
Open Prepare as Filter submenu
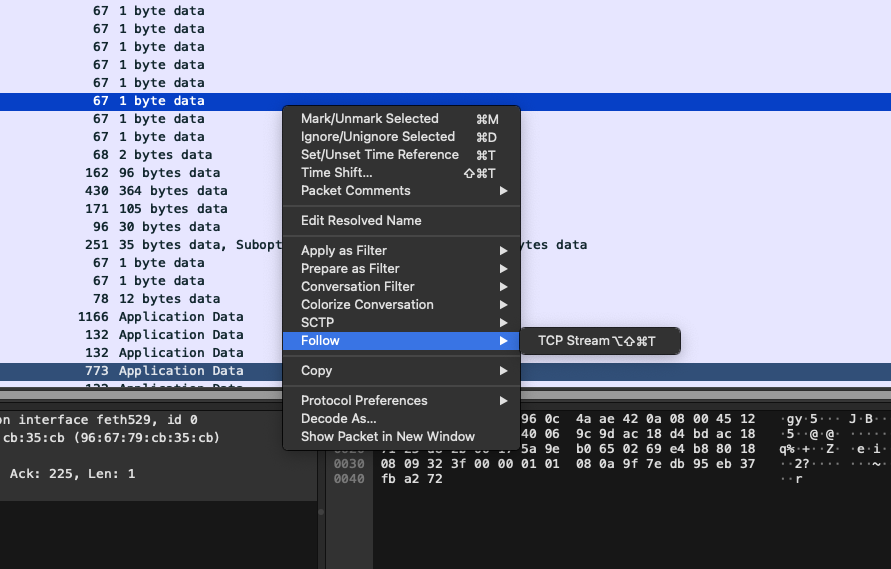(x=350, y=269)
